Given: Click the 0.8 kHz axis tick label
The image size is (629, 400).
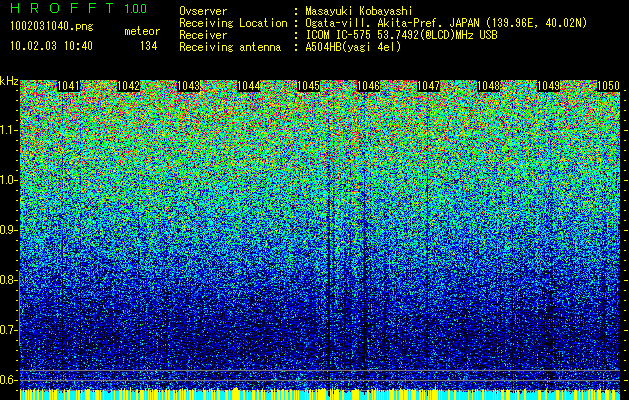Looking at the screenshot, I should coord(8,280).
